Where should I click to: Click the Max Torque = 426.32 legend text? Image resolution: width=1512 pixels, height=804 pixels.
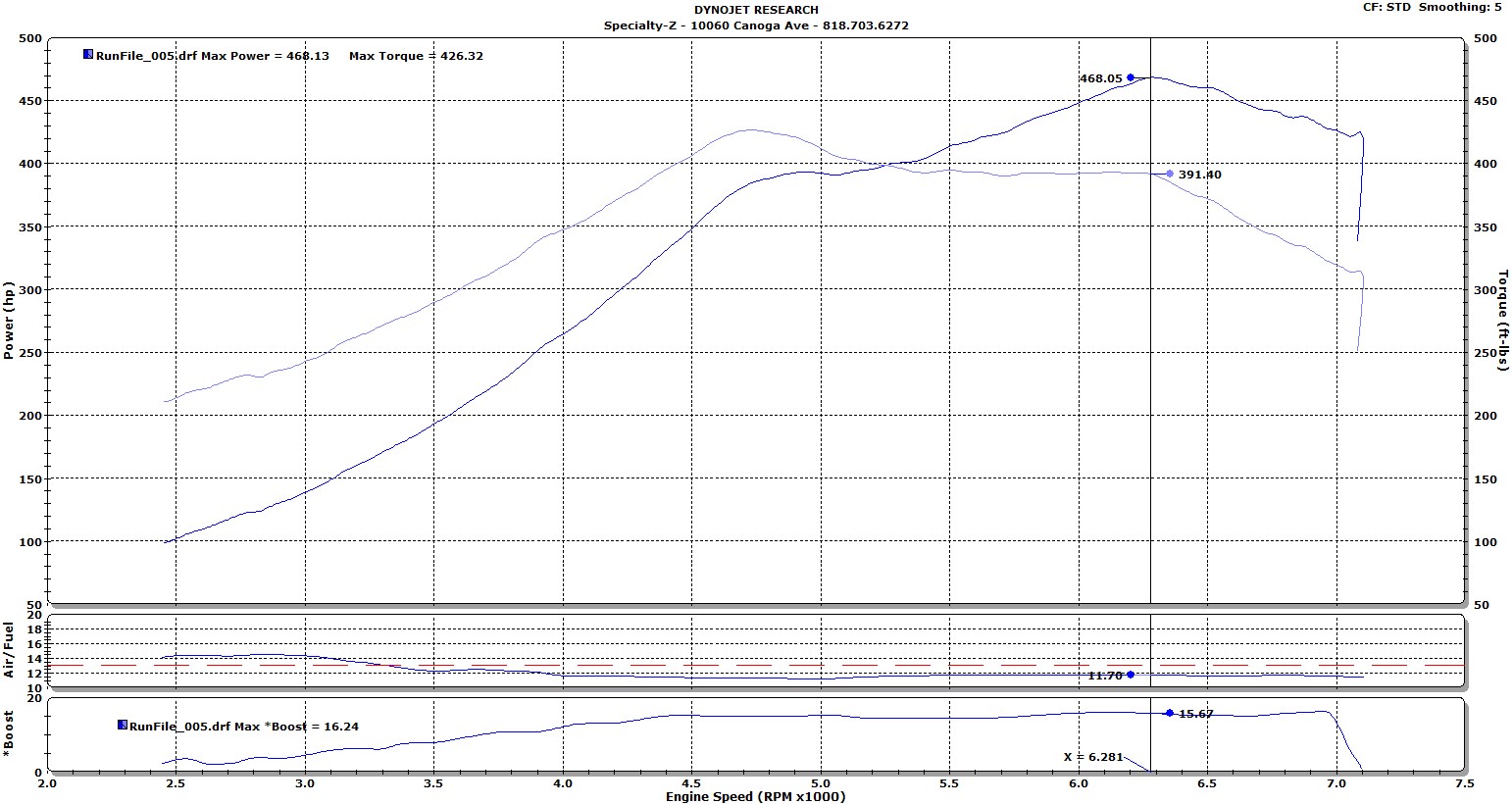416,56
